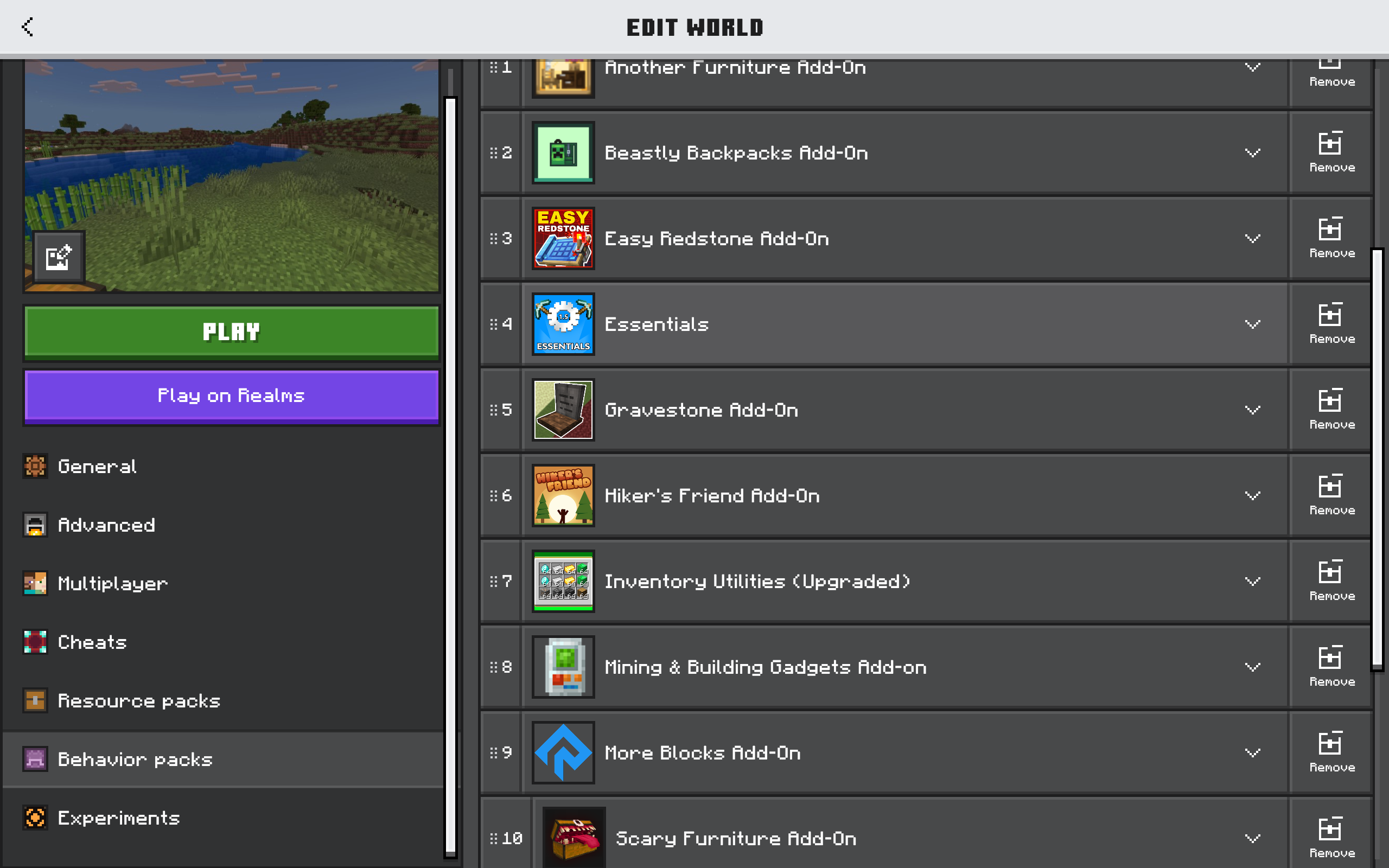Click the Beastly Backpacks pack icon

[563, 152]
